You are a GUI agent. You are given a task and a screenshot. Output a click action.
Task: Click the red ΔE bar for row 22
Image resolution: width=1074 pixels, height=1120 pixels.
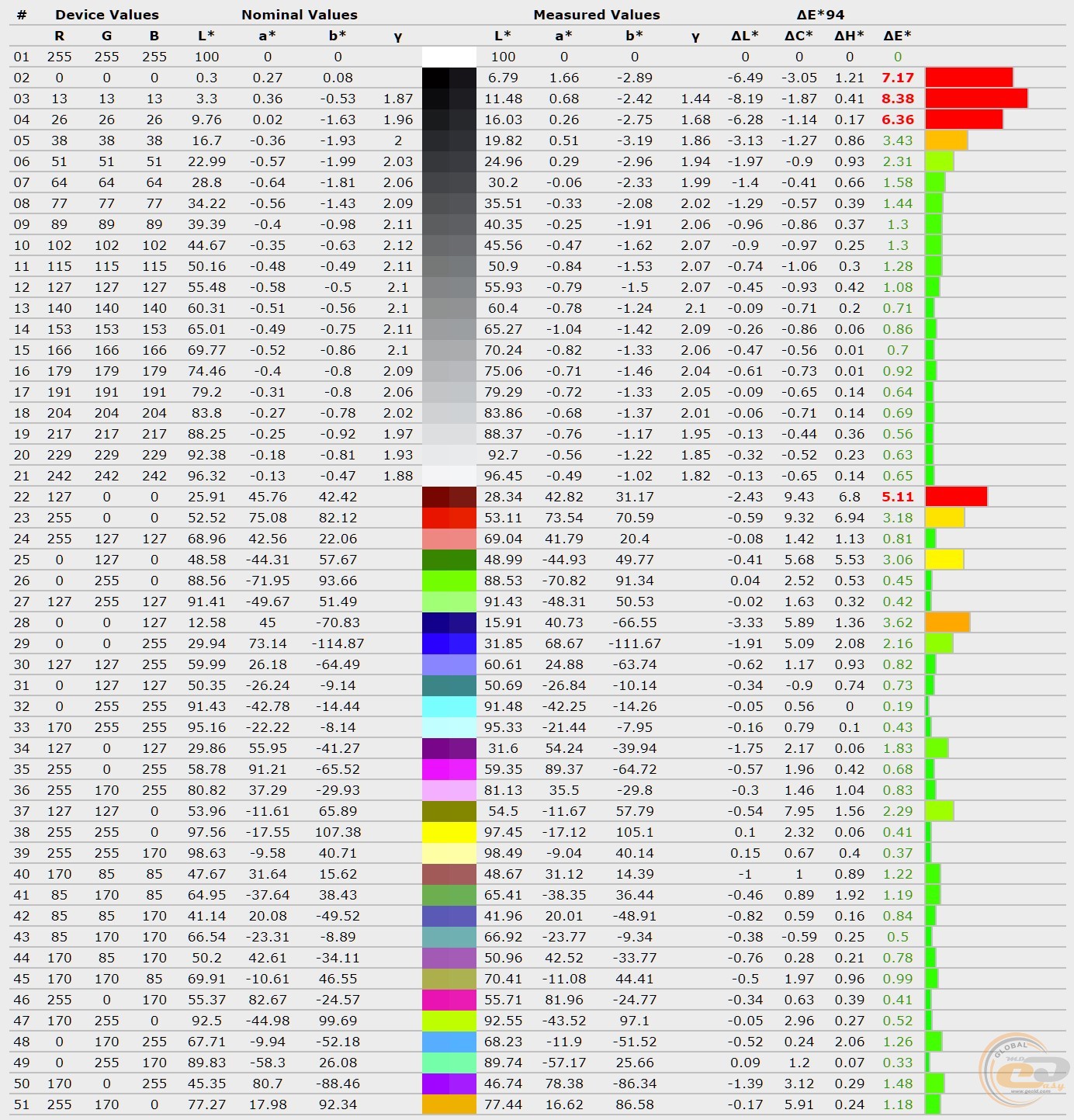click(x=956, y=497)
